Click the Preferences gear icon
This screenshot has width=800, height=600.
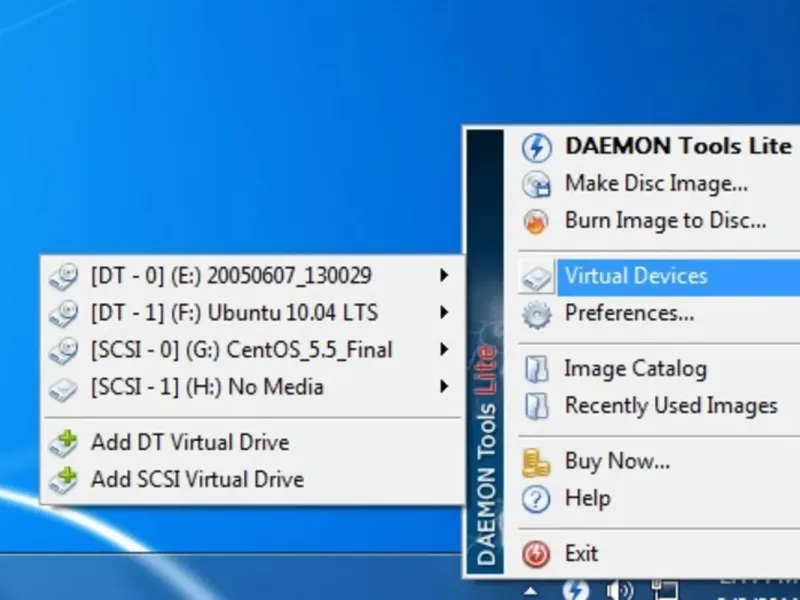[537, 314]
